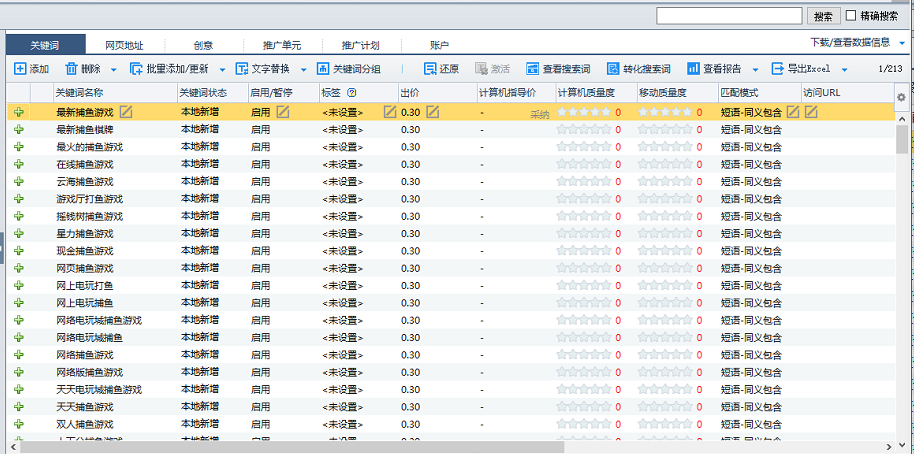This screenshot has height=454, width=914.
Task: Click the 关键词分组 keyword grouping icon
Action: coord(323,69)
